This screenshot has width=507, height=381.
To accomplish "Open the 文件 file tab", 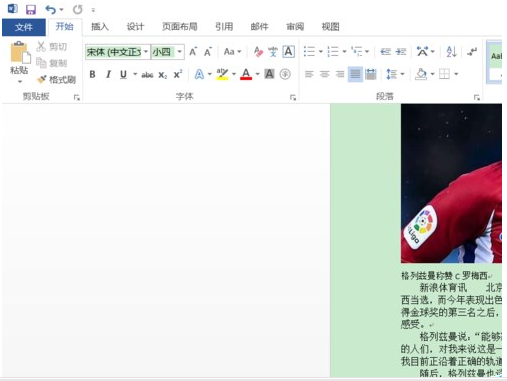I will (24, 27).
